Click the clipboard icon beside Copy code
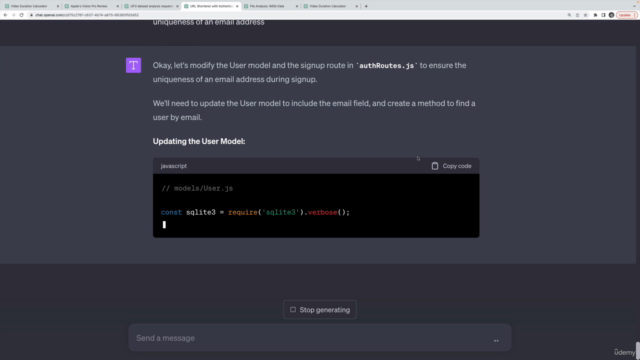Viewport: 640px width, 360px height. 435,166
